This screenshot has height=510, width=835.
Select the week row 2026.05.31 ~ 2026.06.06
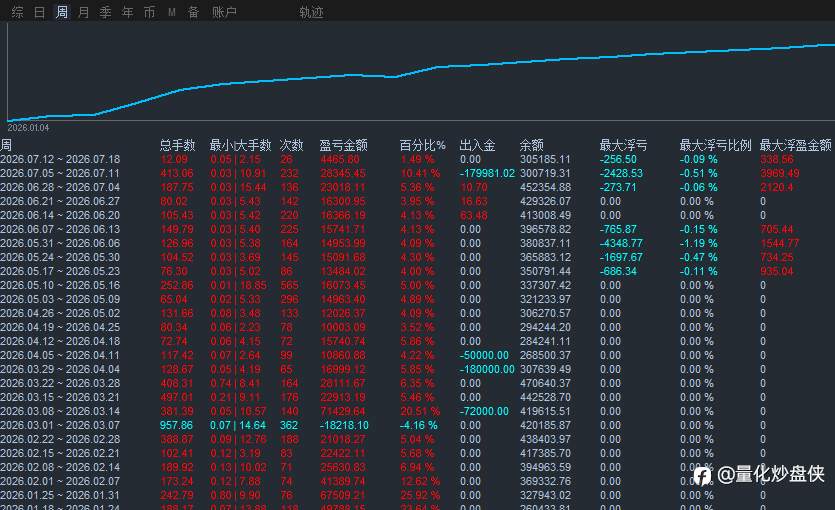click(418, 243)
